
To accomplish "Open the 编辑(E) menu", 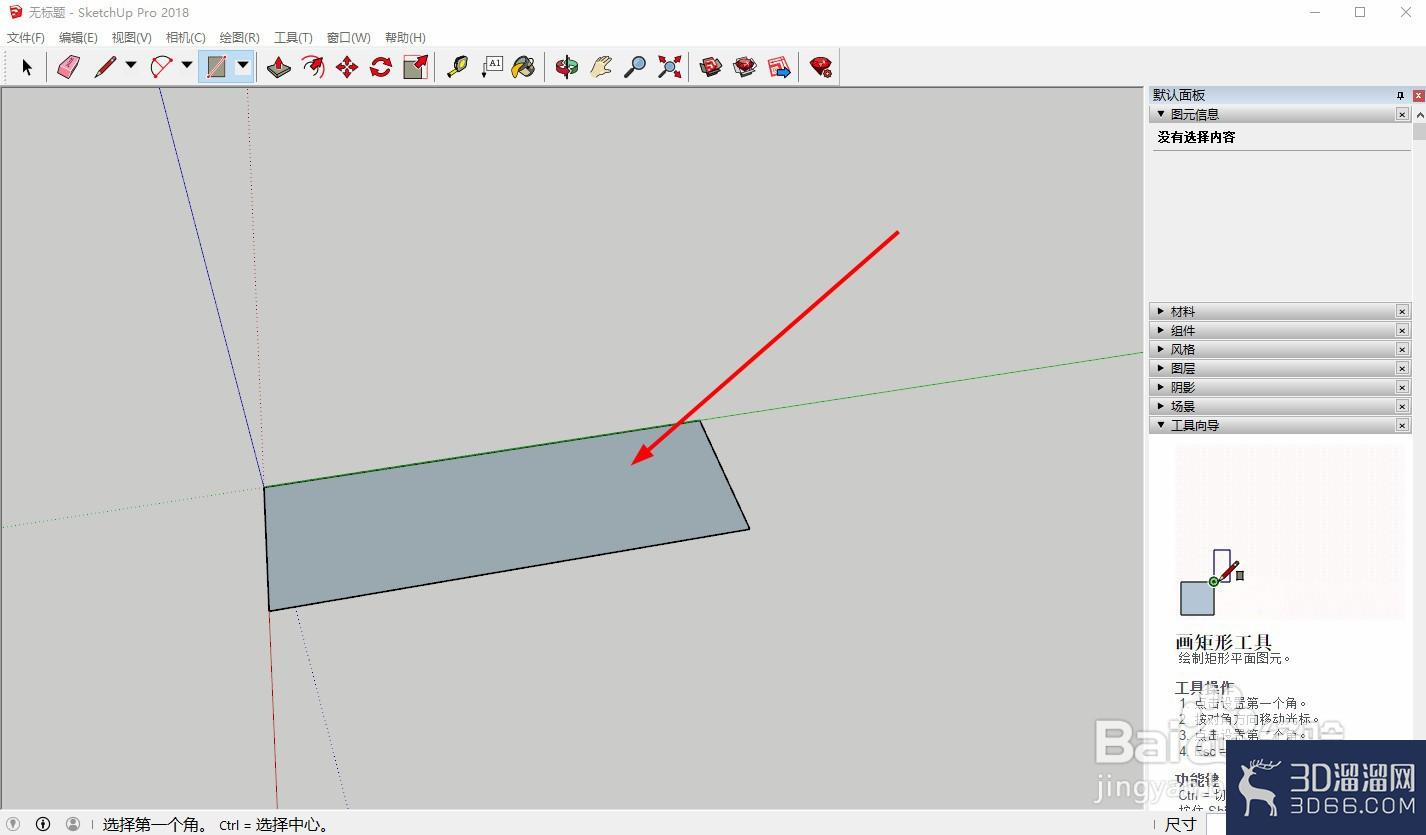I will pyautogui.click(x=78, y=37).
